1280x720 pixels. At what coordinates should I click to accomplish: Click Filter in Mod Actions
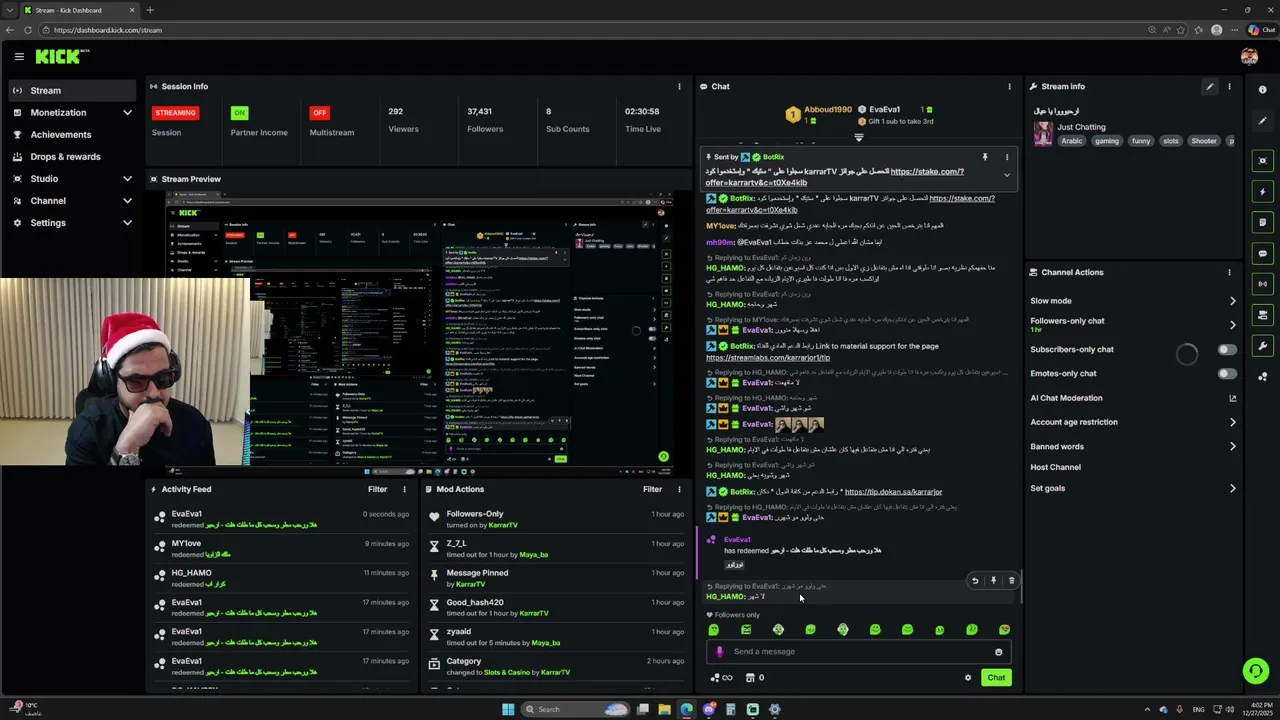652,489
